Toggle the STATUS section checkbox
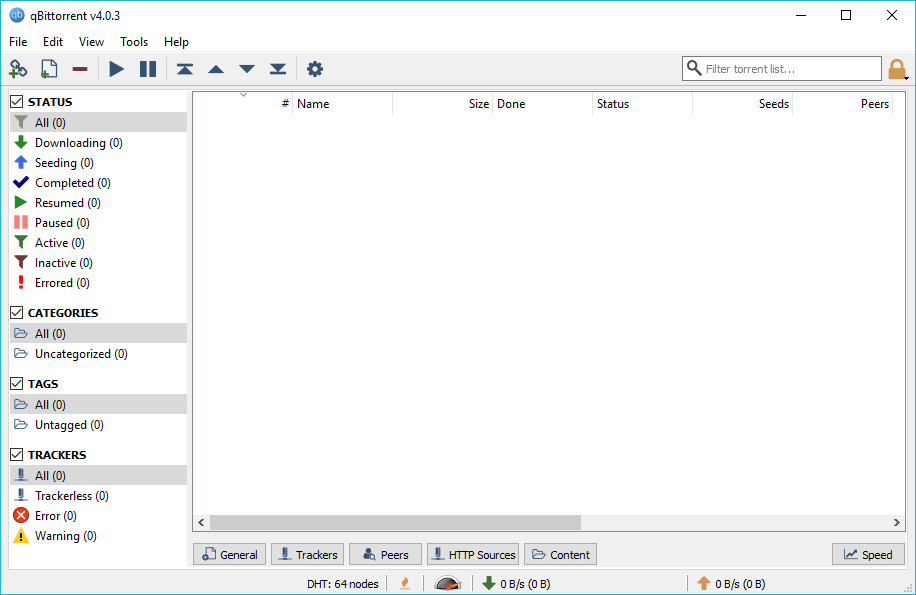Viewport: 916px width, 595px height. click(x=15, y=100)
